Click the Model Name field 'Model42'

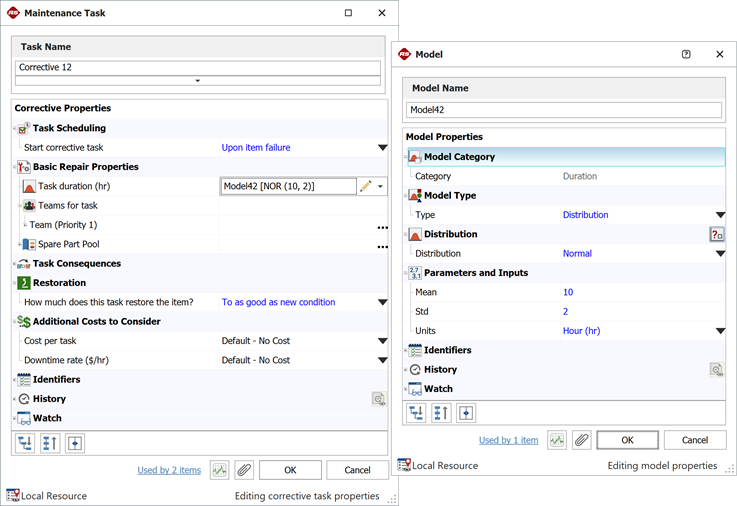pos(564,110)
